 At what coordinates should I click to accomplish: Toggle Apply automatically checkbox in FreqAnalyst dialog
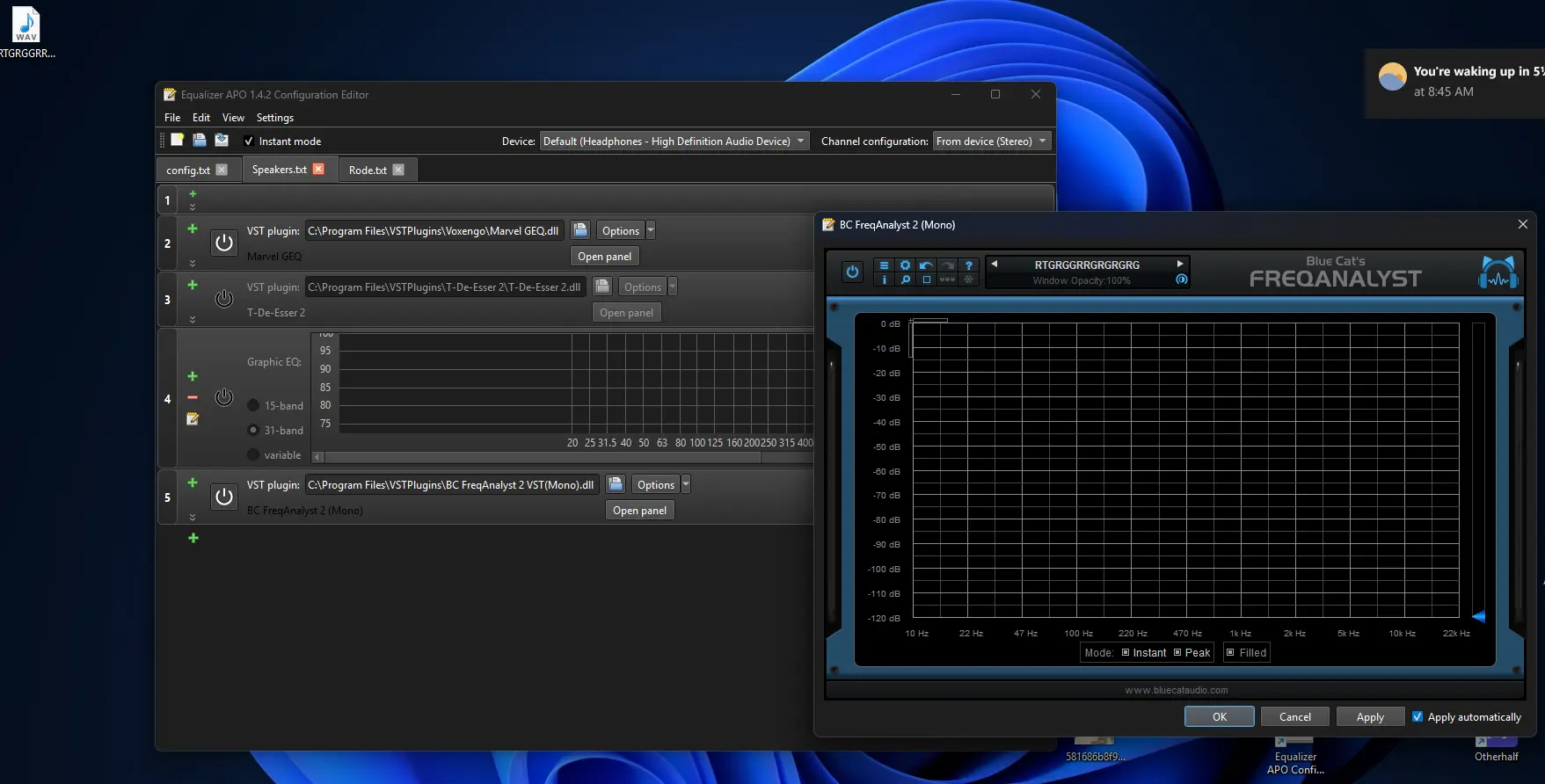pos(1417,716)
